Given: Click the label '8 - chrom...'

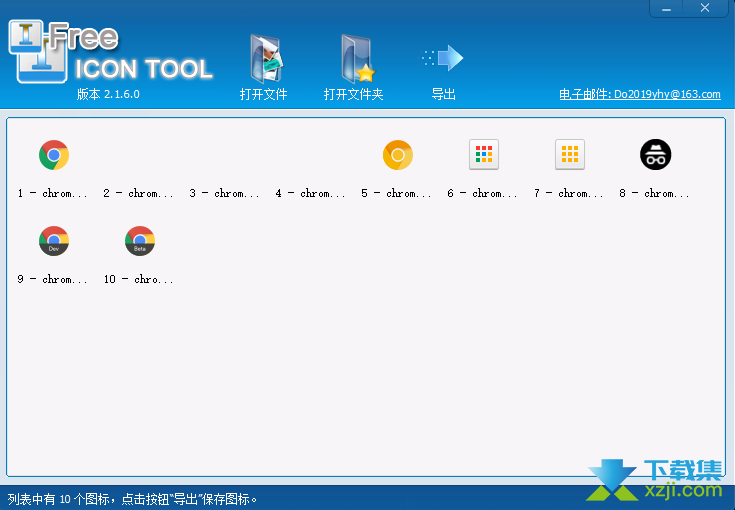Looking at the screenshot, I should (x=654, y=193).
